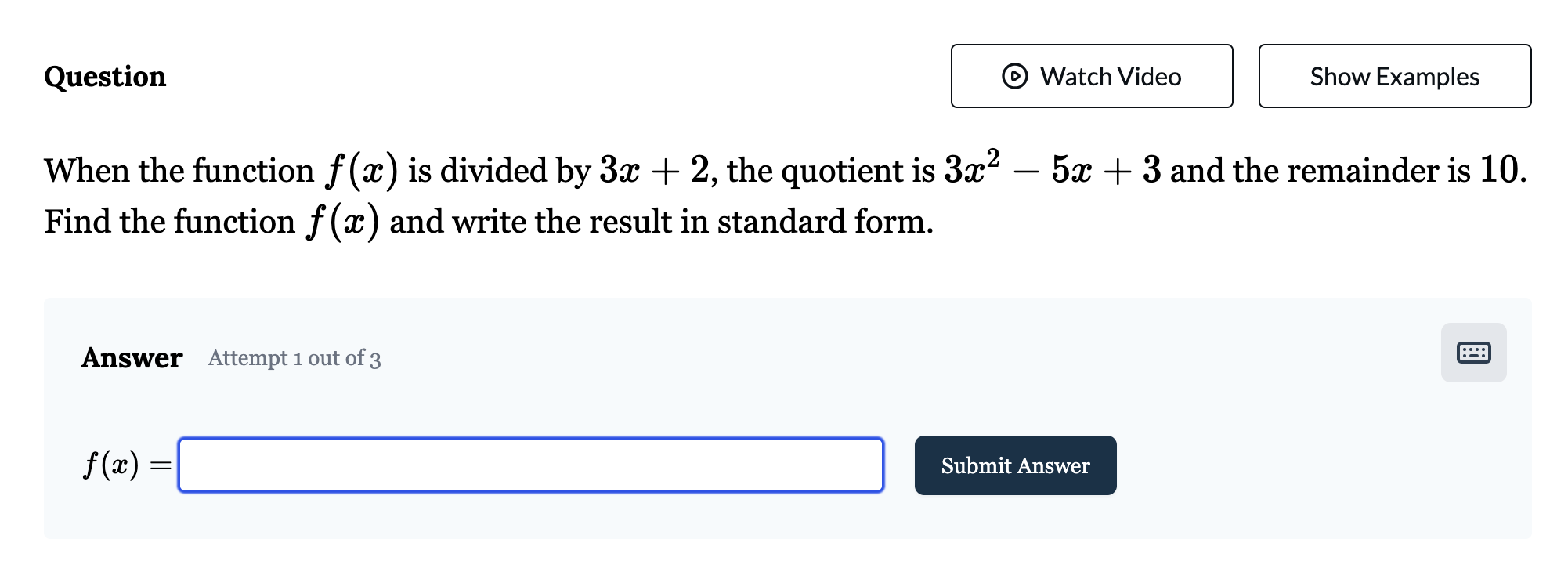Open the Watch Video tutorial

[1092, 77]
